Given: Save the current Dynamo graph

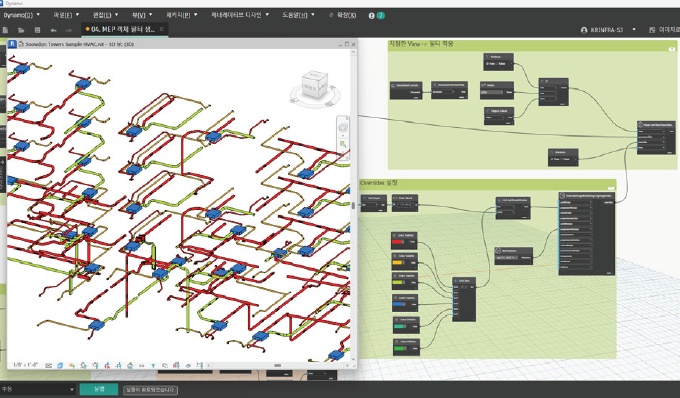Looking at the screenshot, I should pyautogui.click(x=37, y=30).
